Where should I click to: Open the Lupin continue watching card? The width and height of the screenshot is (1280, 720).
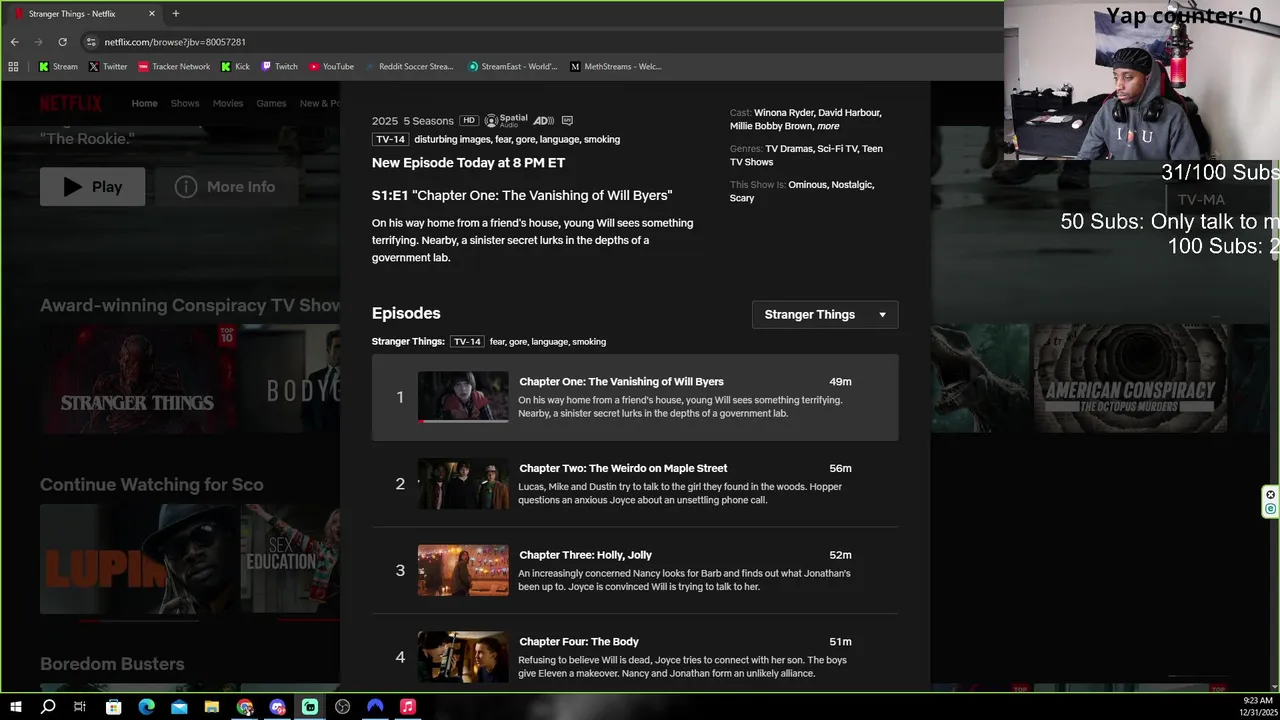138,558
